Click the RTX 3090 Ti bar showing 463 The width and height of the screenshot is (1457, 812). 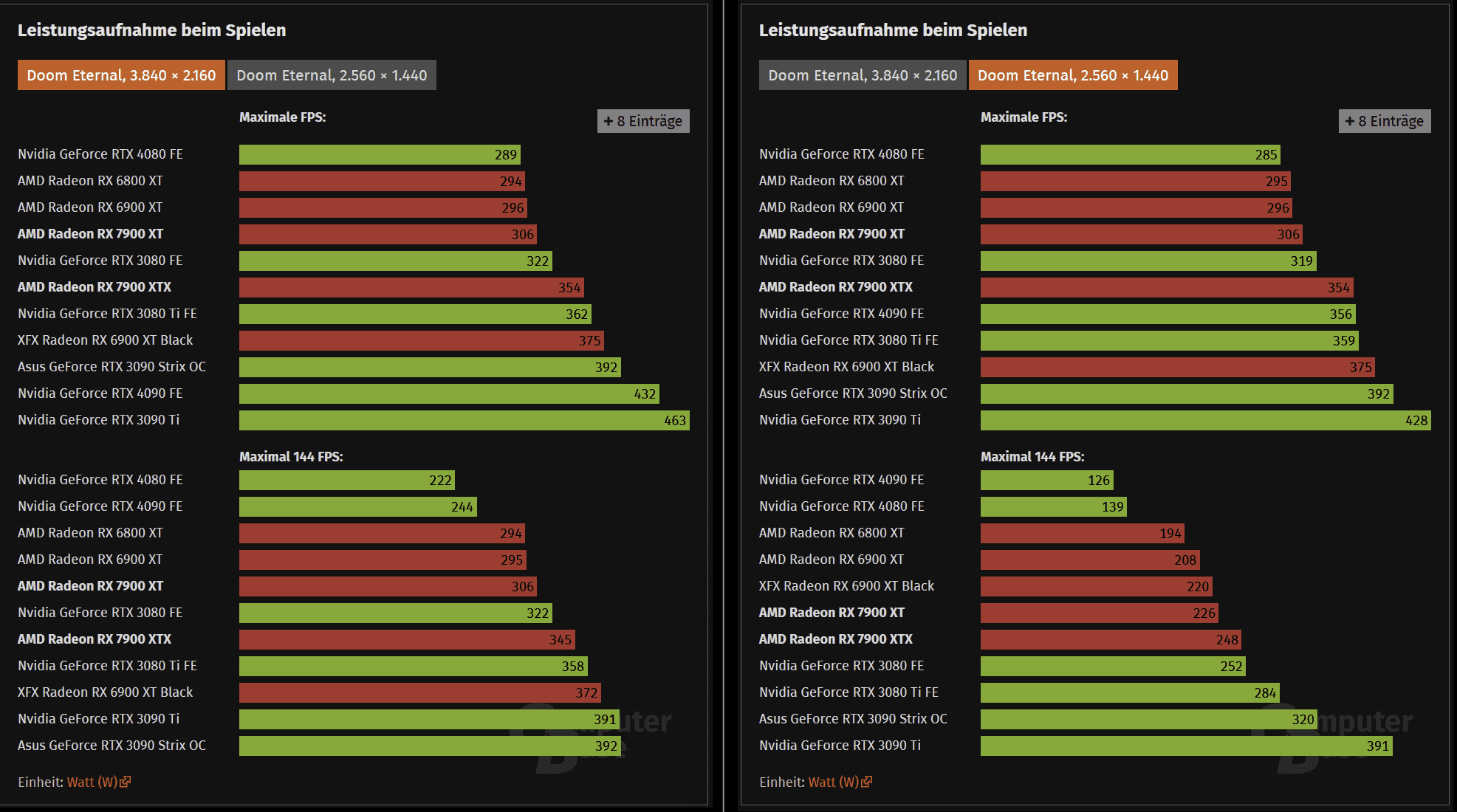464,420
